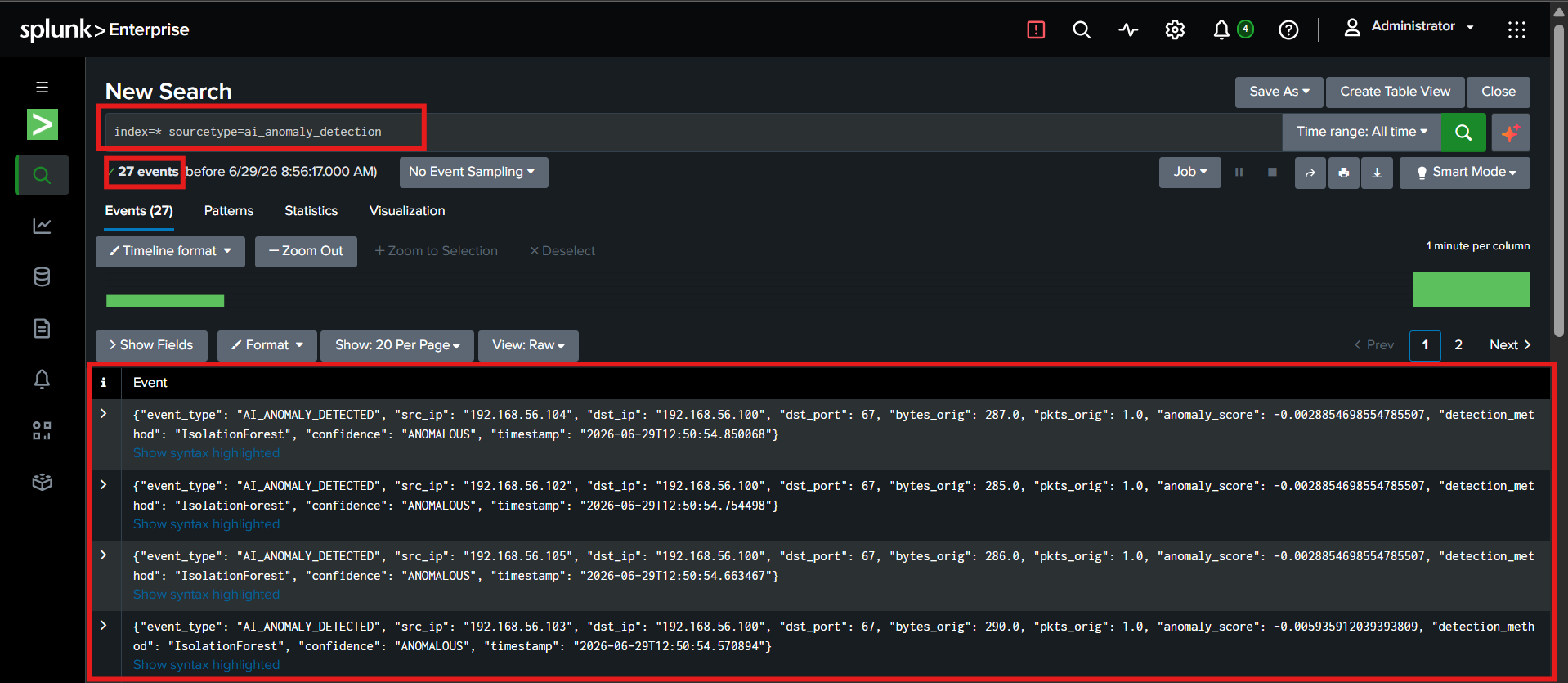Open the notifications bell icon
The height and width of the screenshot is (683, 1568).
(x=1221, y=30)
